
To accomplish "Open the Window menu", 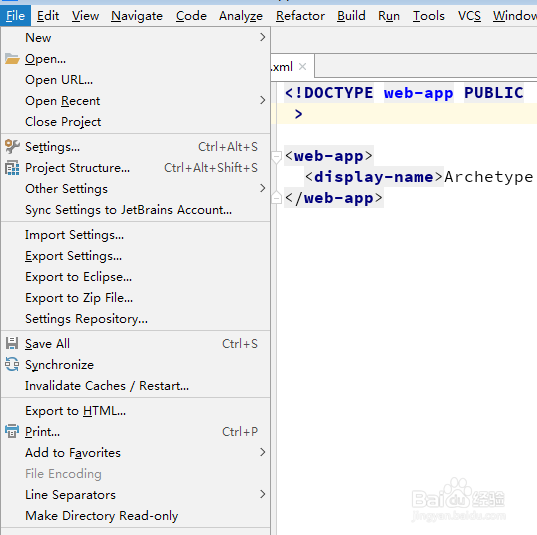I will 515,16.
